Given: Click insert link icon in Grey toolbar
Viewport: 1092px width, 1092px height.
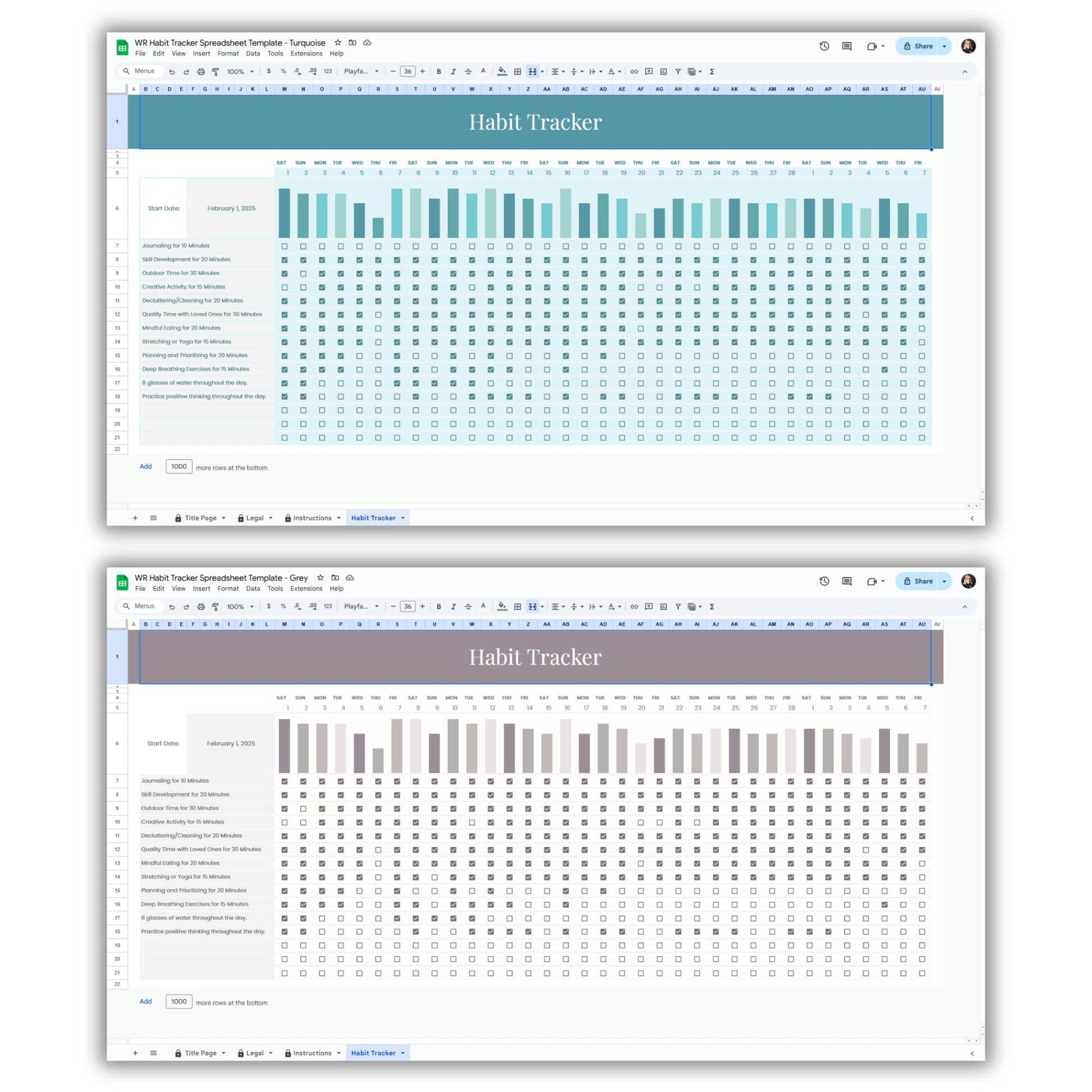Looking at the screenshot, I should click(634, 607).
